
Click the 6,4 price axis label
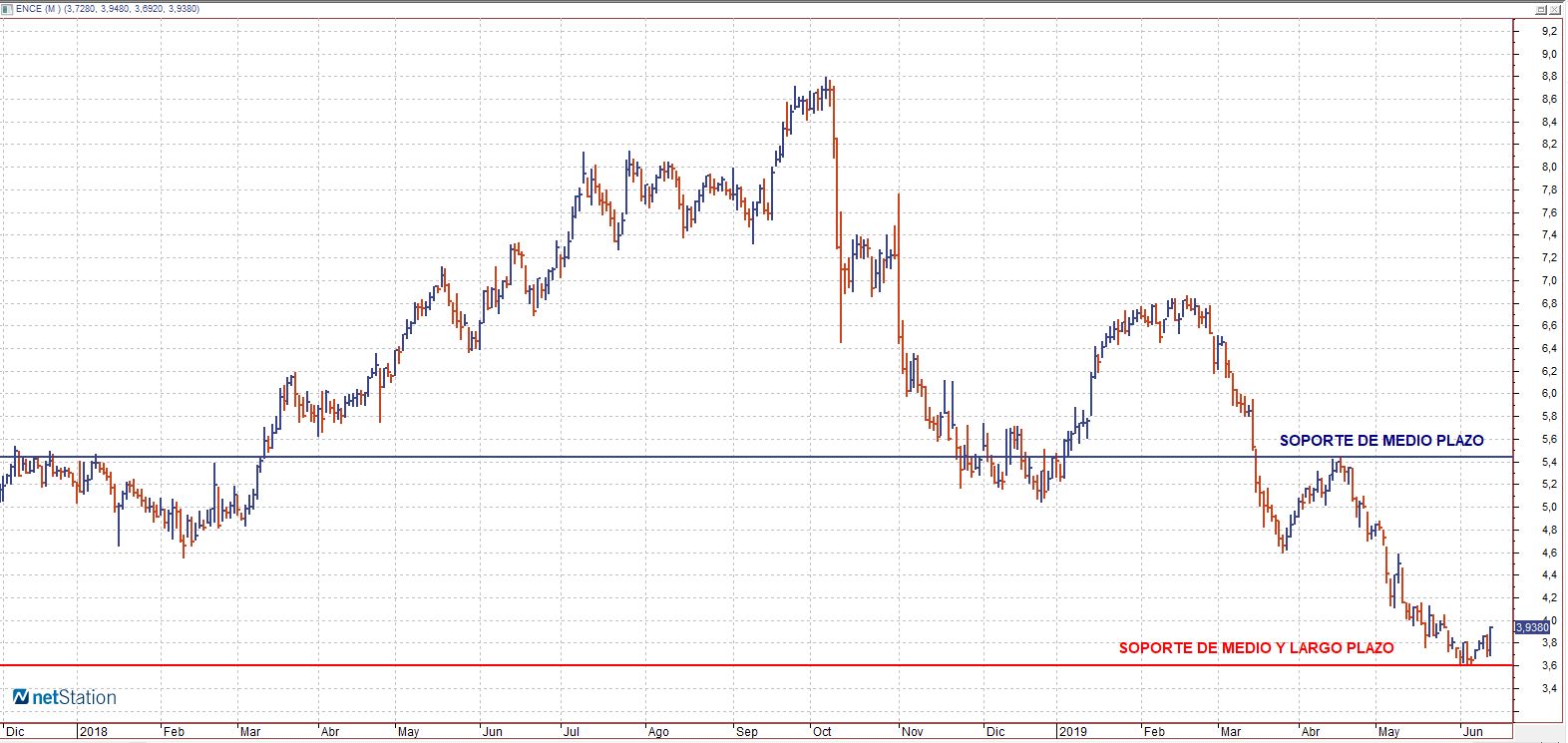point(1549,348)
